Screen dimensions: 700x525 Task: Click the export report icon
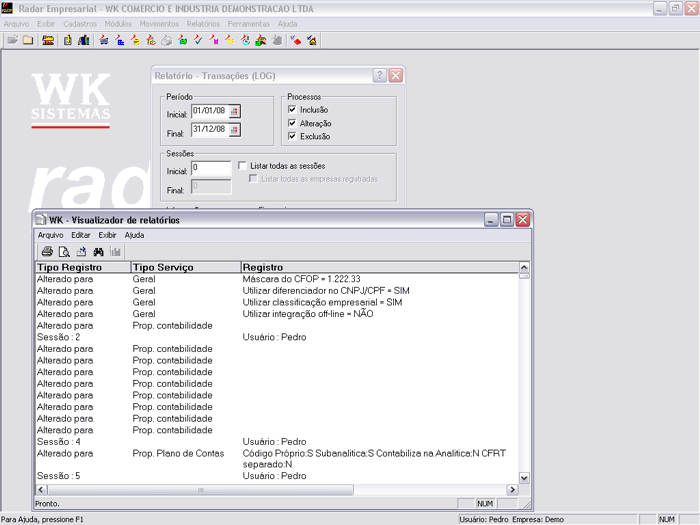81,251
